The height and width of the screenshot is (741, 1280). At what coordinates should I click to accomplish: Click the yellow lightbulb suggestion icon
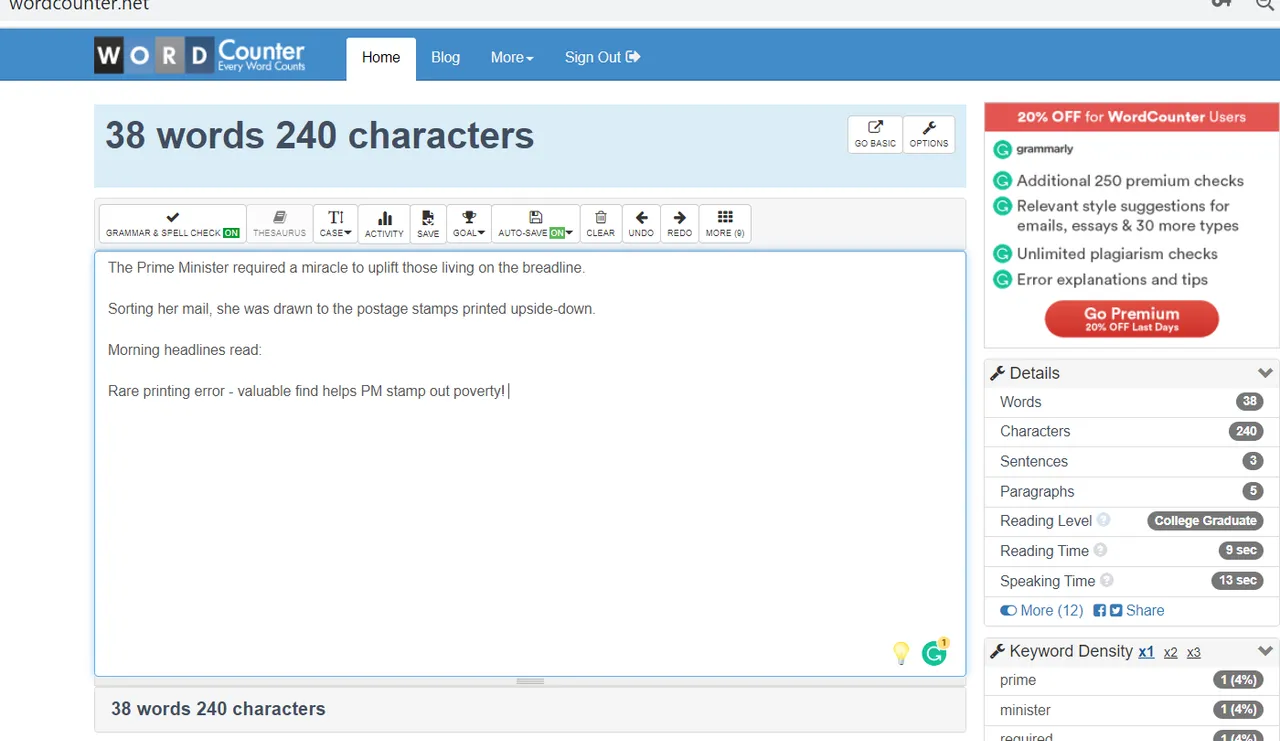pyautogui.click(x=901, y=653)
